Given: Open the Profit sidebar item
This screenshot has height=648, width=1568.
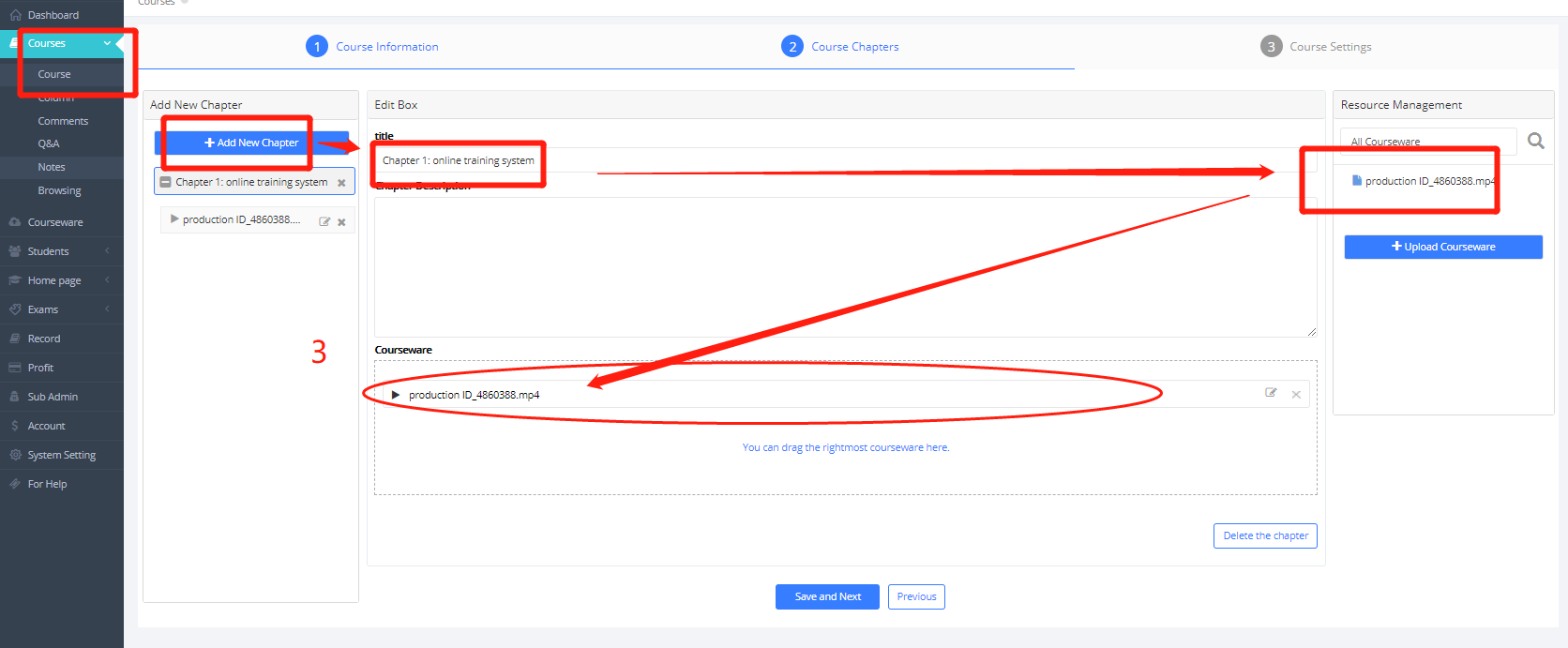Looking at the screenshot, I should [40, 368].
